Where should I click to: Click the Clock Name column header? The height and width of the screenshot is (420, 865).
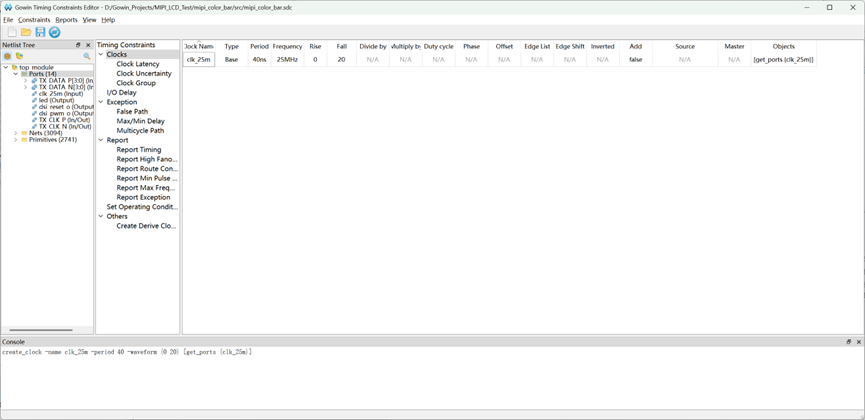(x=199, y=46)
